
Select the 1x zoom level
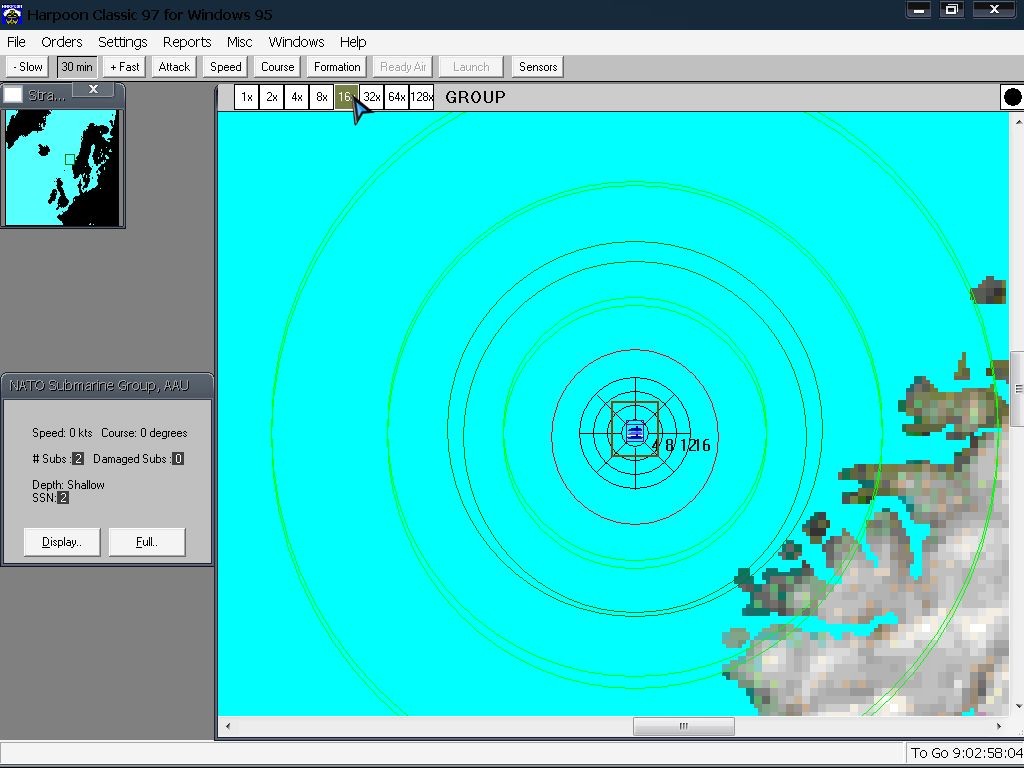coord(246,97)
